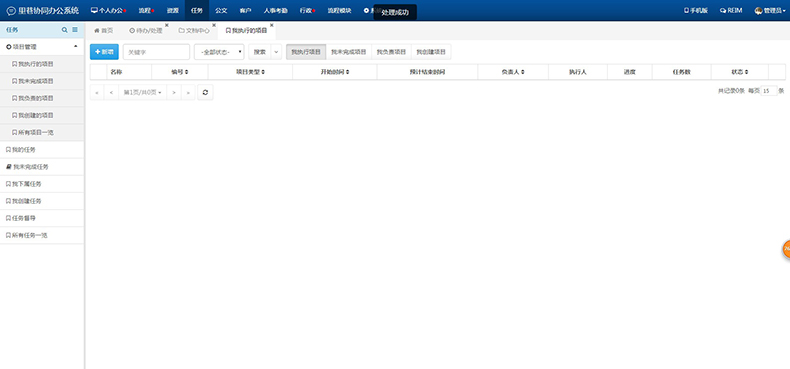Click the refresh icon beside the pagination
This screenshot has width=790, height=369.
tap(205, 93)
